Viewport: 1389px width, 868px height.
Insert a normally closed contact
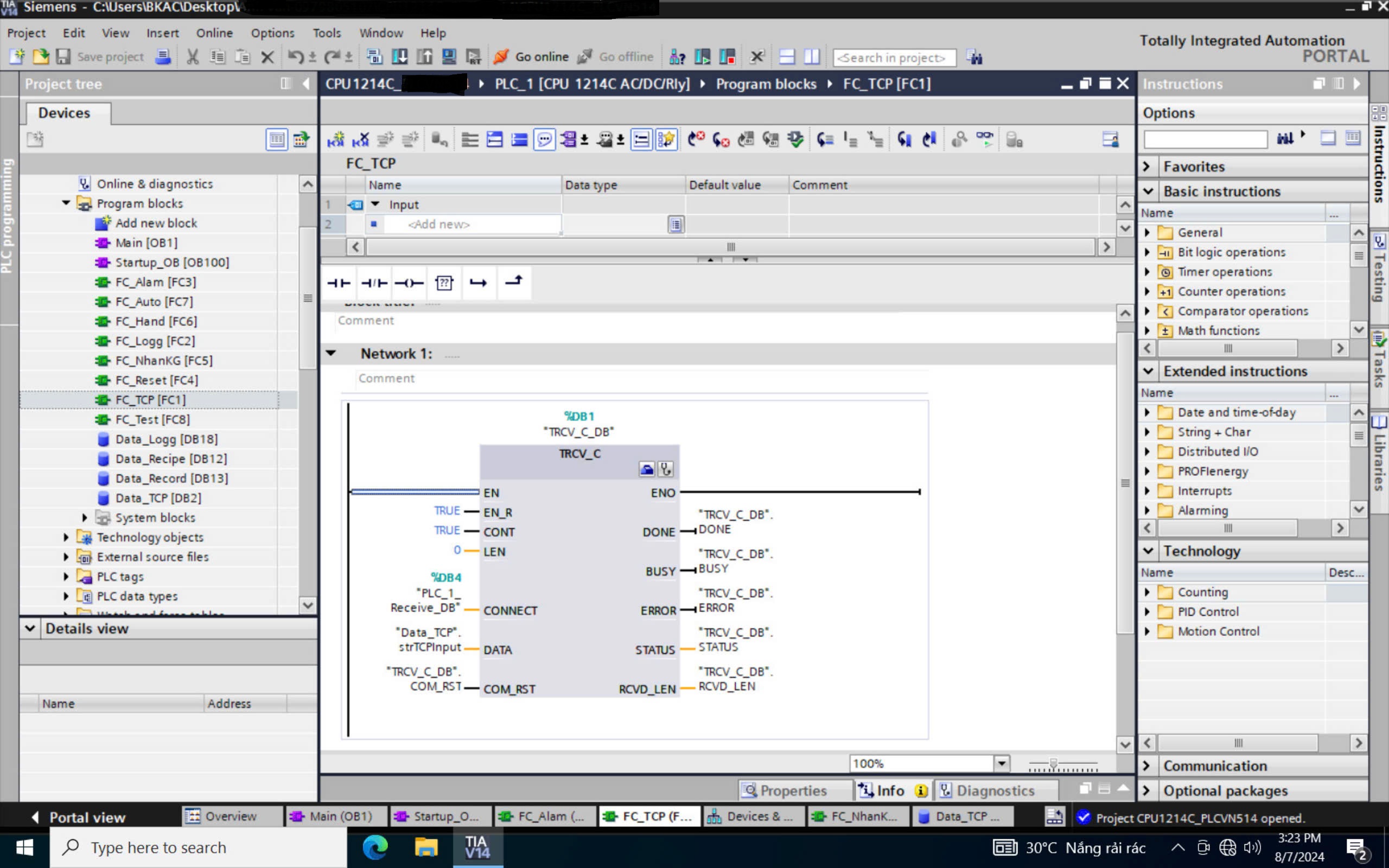click(x=374, y=283)
